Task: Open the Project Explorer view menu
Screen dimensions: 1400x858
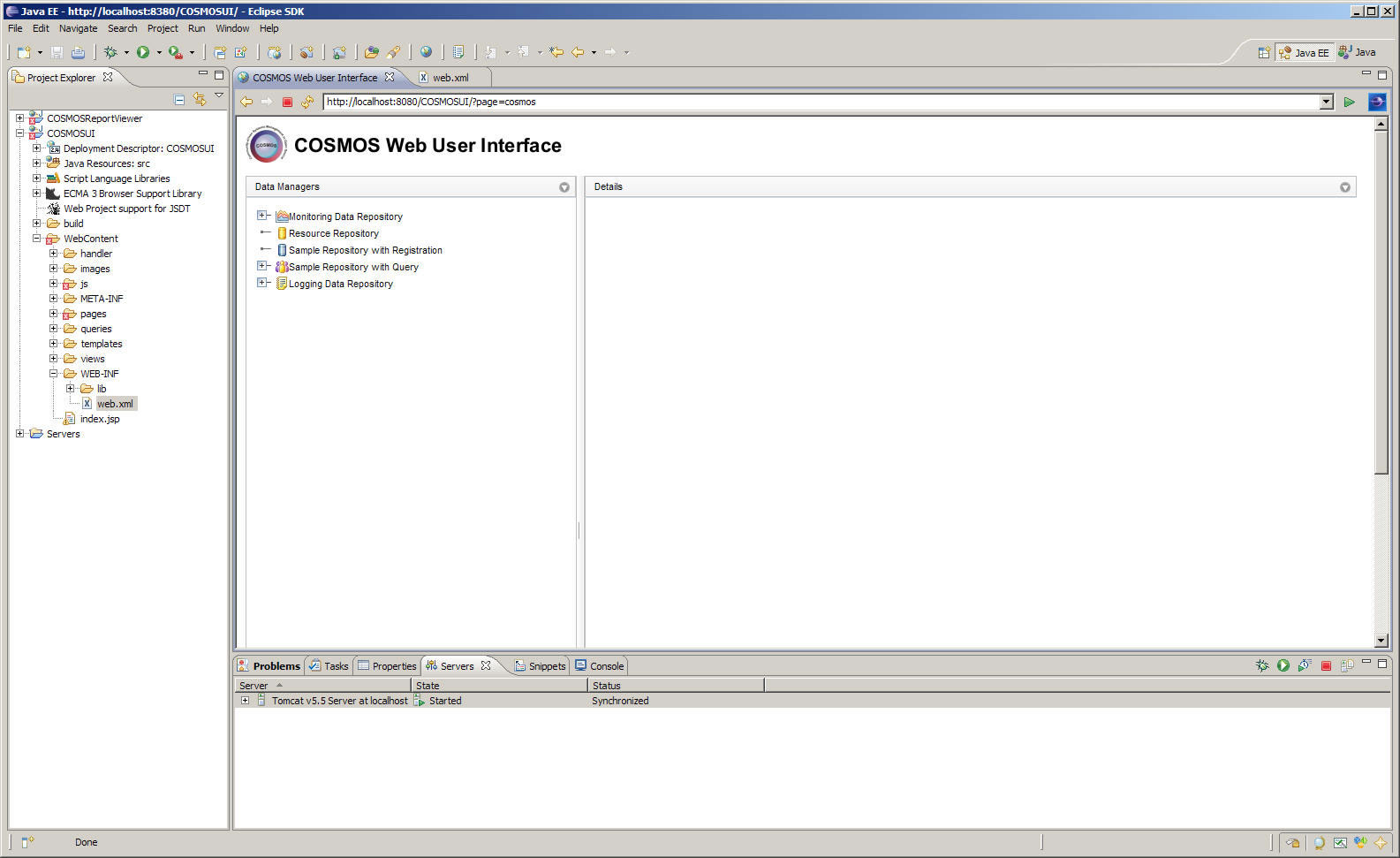Action: (x=219, y=95)
